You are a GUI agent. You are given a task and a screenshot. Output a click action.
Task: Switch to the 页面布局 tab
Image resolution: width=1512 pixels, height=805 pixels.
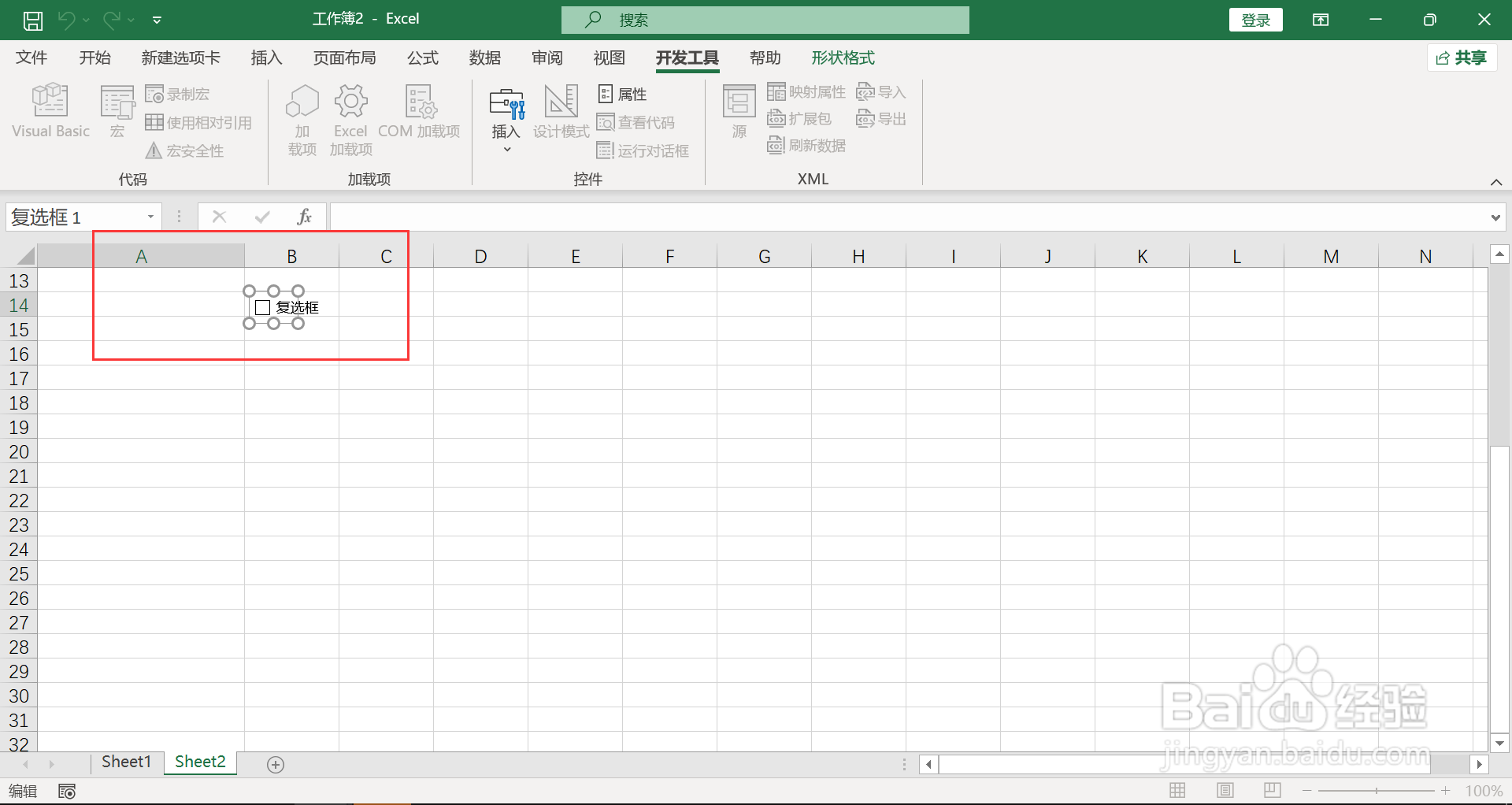345,57
